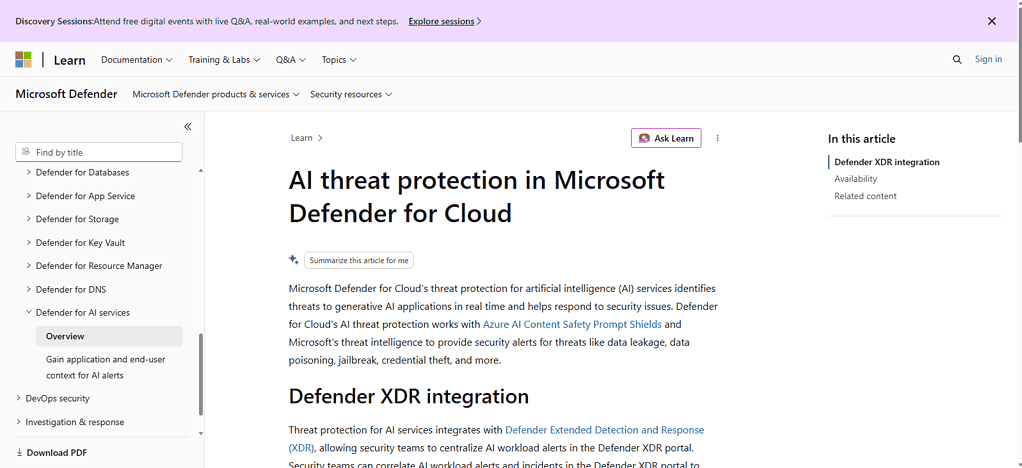
Task: Expand the Defender for Databases node
Action: [x=29, y=172]
